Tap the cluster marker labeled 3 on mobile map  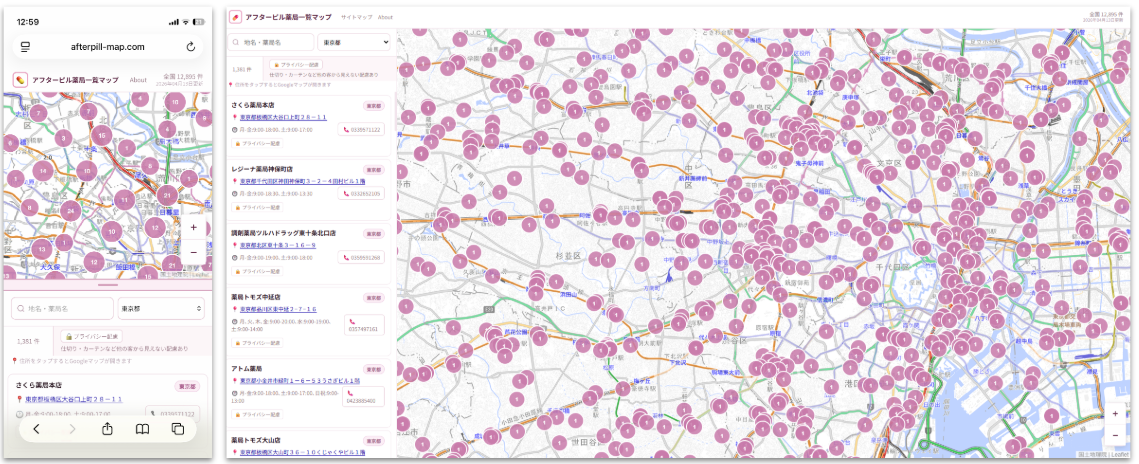pos(64,138)
